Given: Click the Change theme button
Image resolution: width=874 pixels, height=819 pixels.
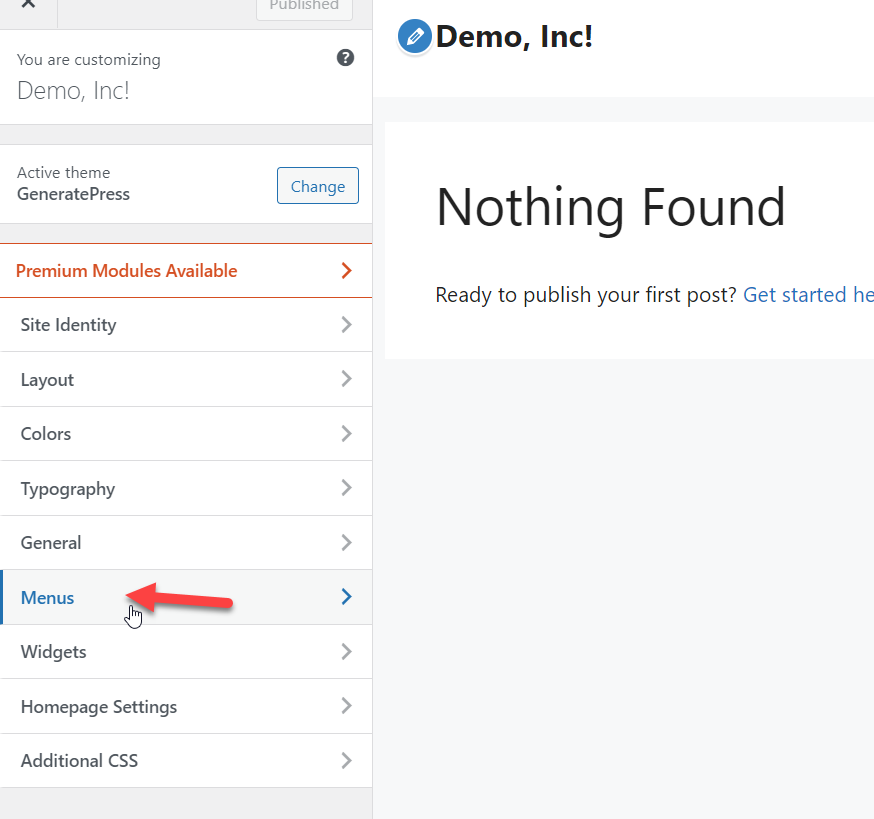Looking at the screenshot, I should [x=318, y=186].
